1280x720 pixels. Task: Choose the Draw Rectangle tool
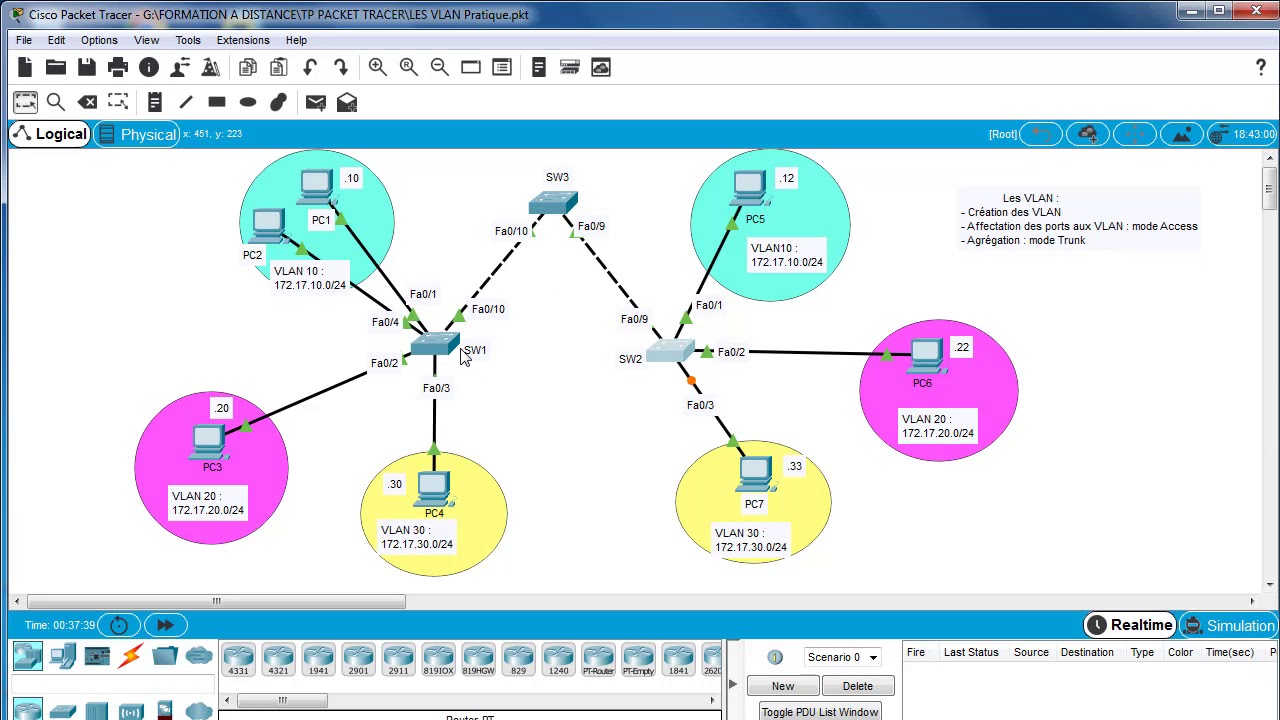click(x=216, y=102)
